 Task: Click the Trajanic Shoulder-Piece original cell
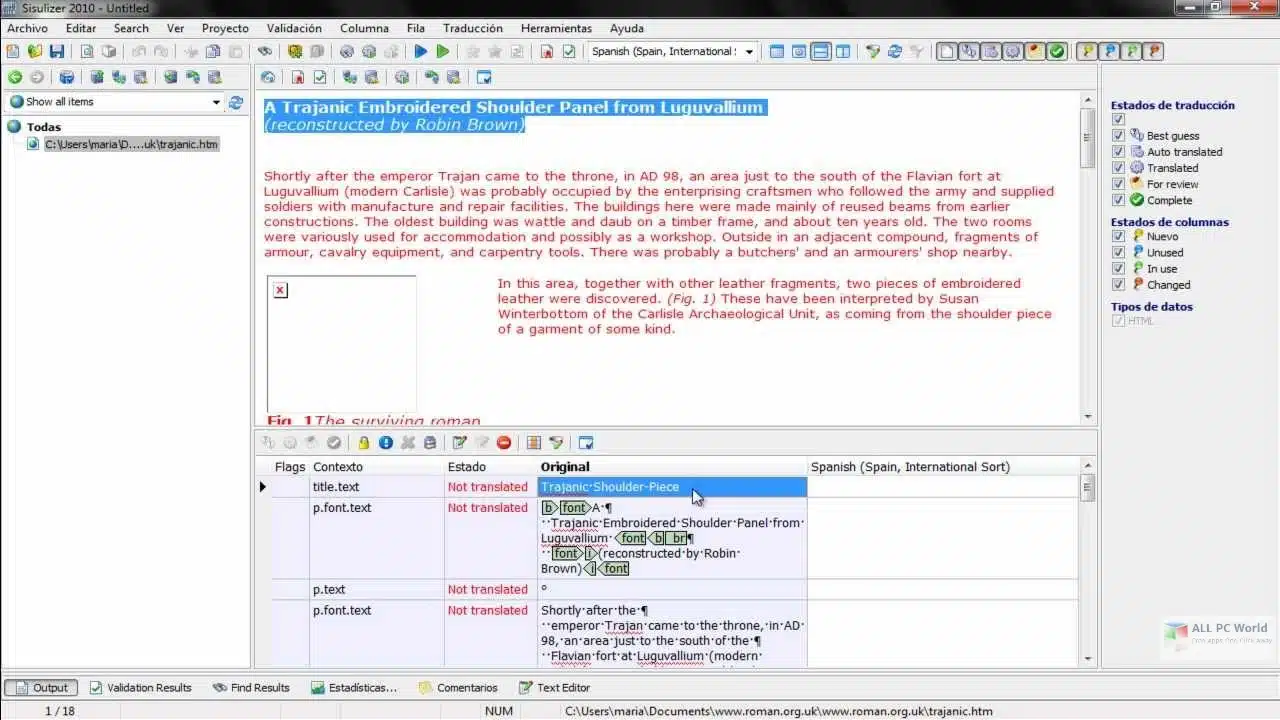(672, 487)
